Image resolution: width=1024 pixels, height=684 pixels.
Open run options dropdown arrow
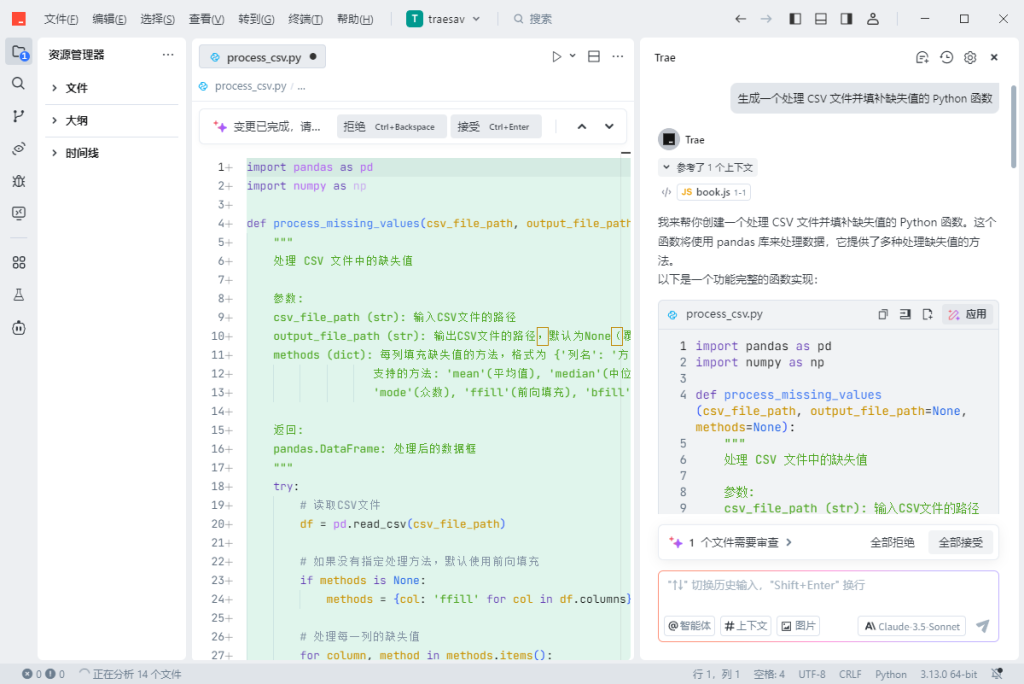pos(573,56)
